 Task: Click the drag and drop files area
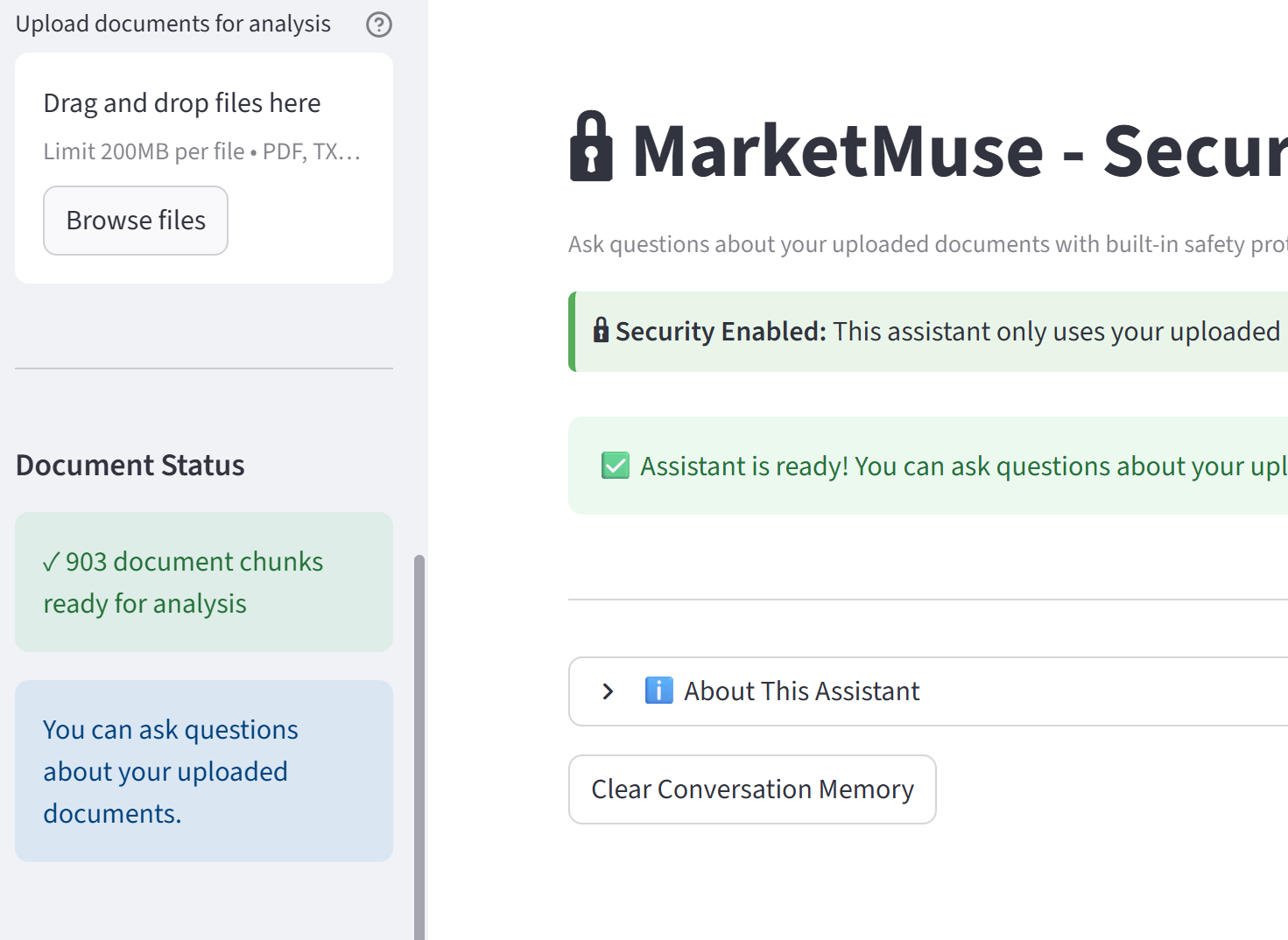[204, 168]
